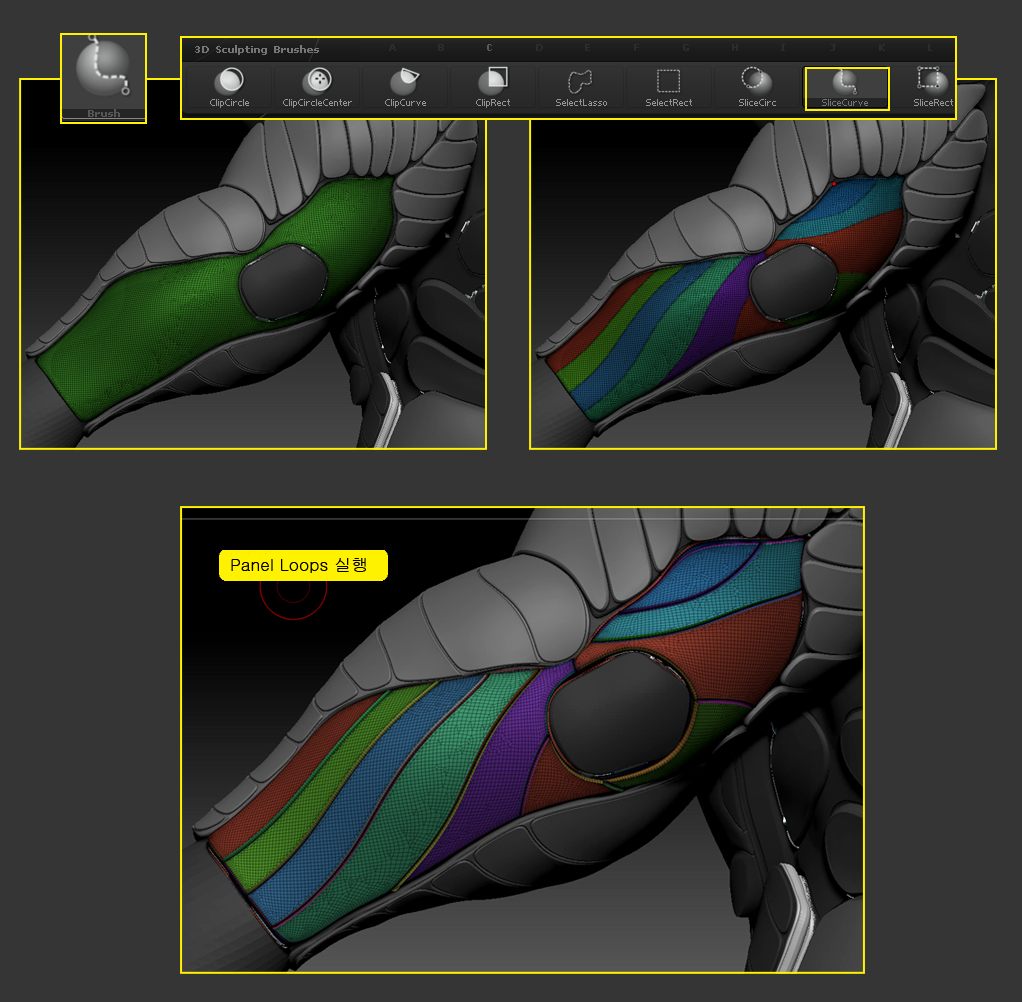The height and width of the screenshot is (1002, 1022).
Task: Filter brushes by letter A
Action: (x=392, y=48)
